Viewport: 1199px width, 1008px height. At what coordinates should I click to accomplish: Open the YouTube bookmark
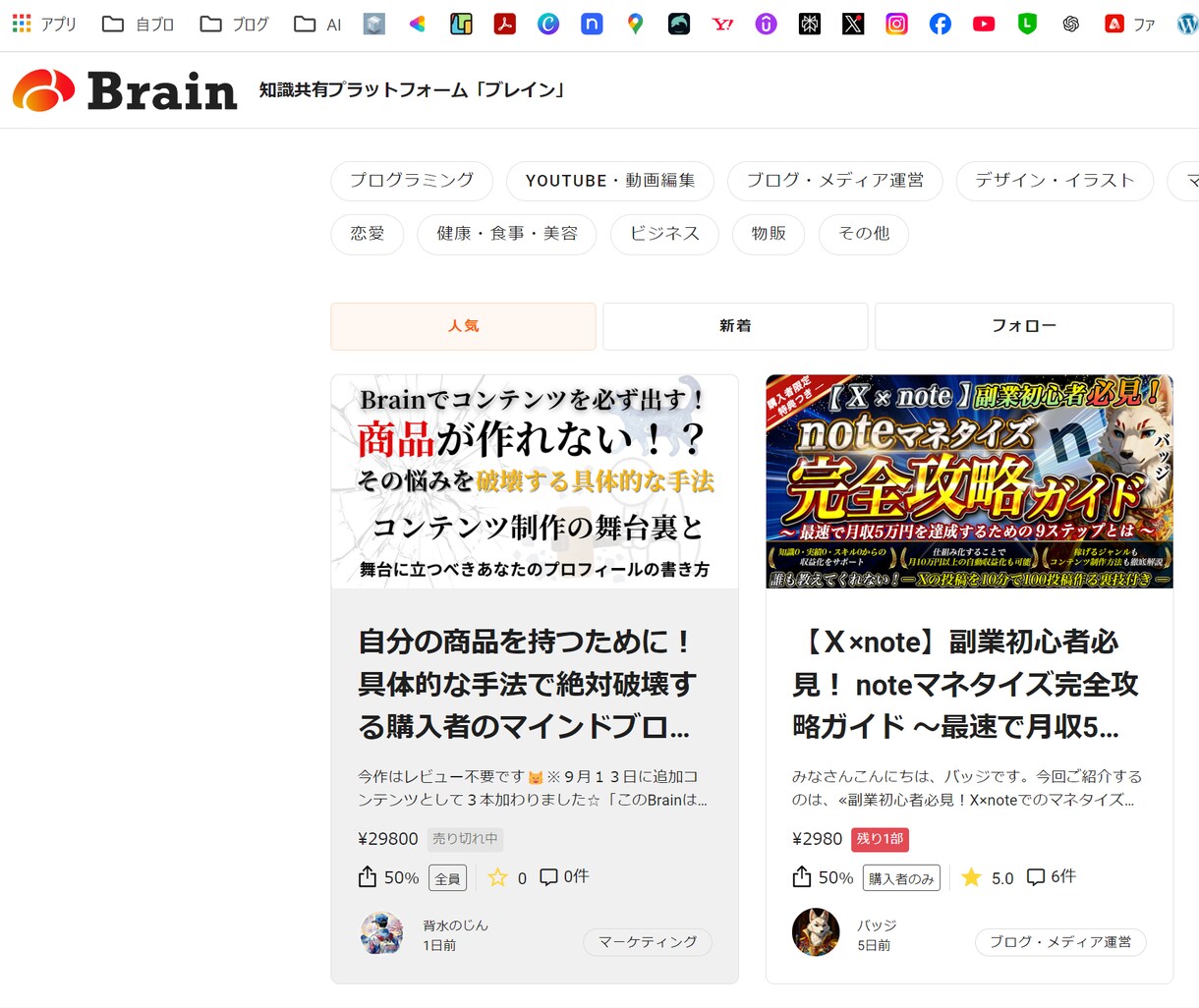984,24
